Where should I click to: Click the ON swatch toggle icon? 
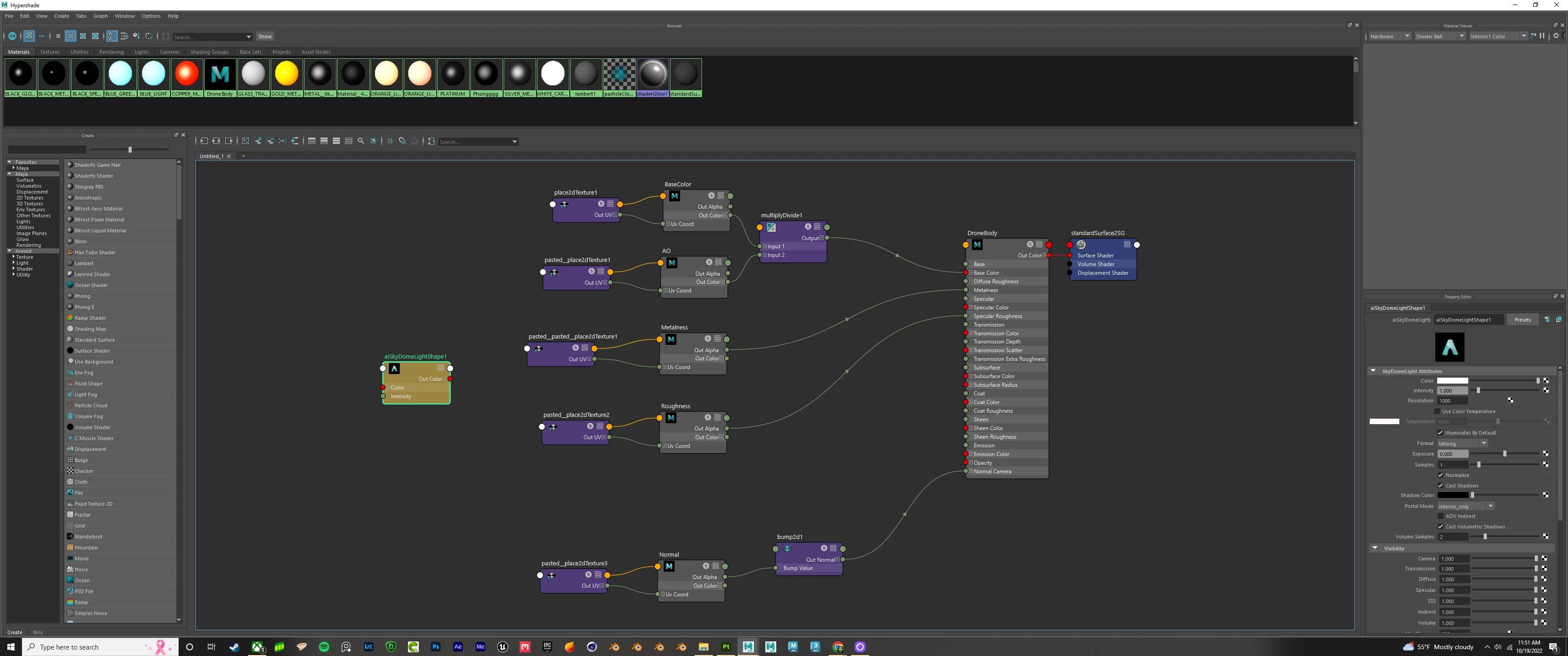[x=12, y=36]
